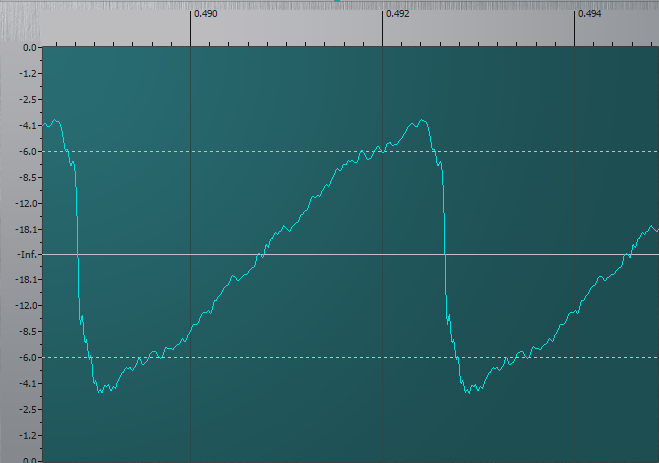This screenshot has height=463, width=659.
Task: Click the -4.1 label below the -Inf. line
Action: tap(28, 384)
